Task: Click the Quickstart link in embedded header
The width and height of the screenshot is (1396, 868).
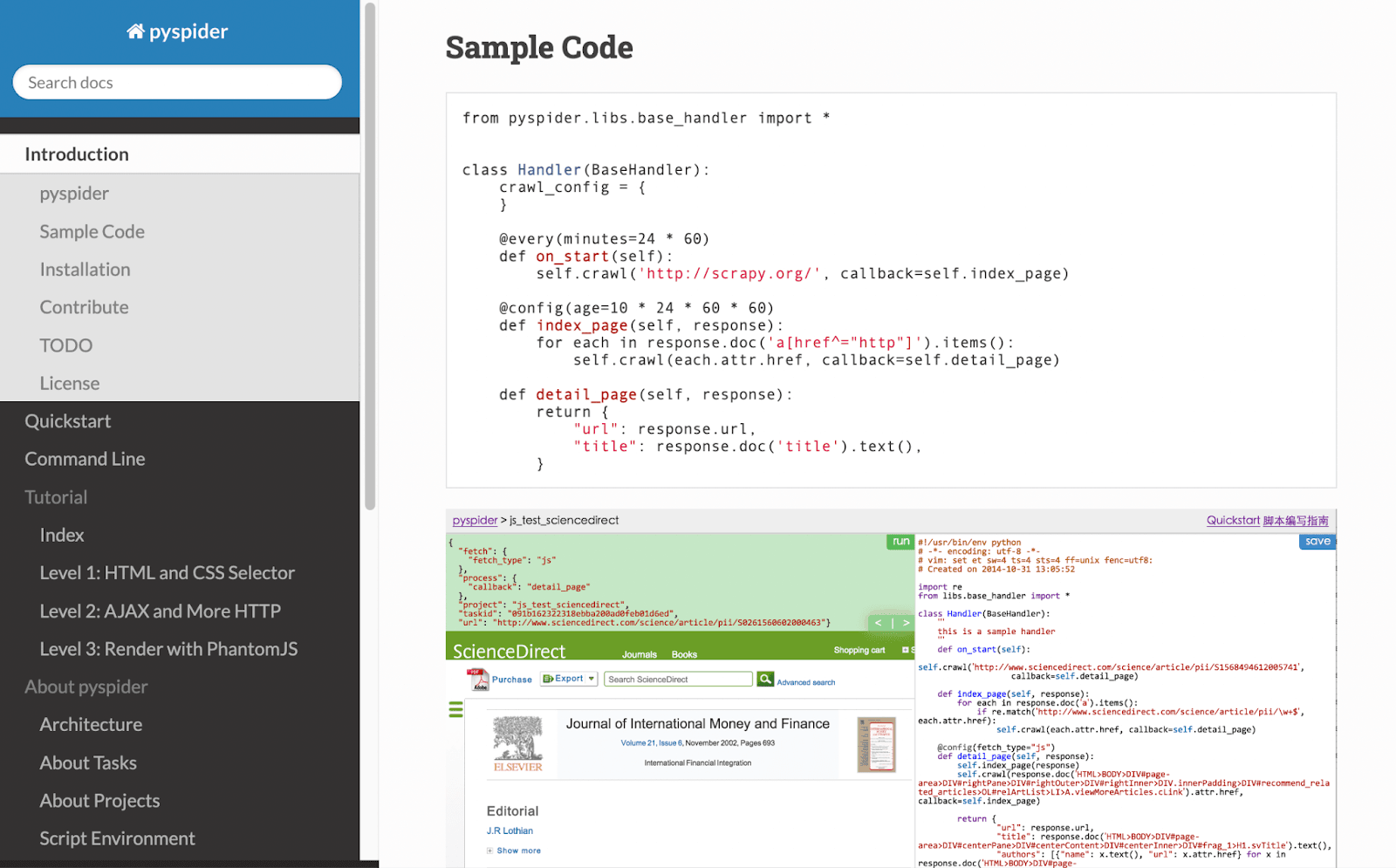Action: click(x=1233, y=520)
